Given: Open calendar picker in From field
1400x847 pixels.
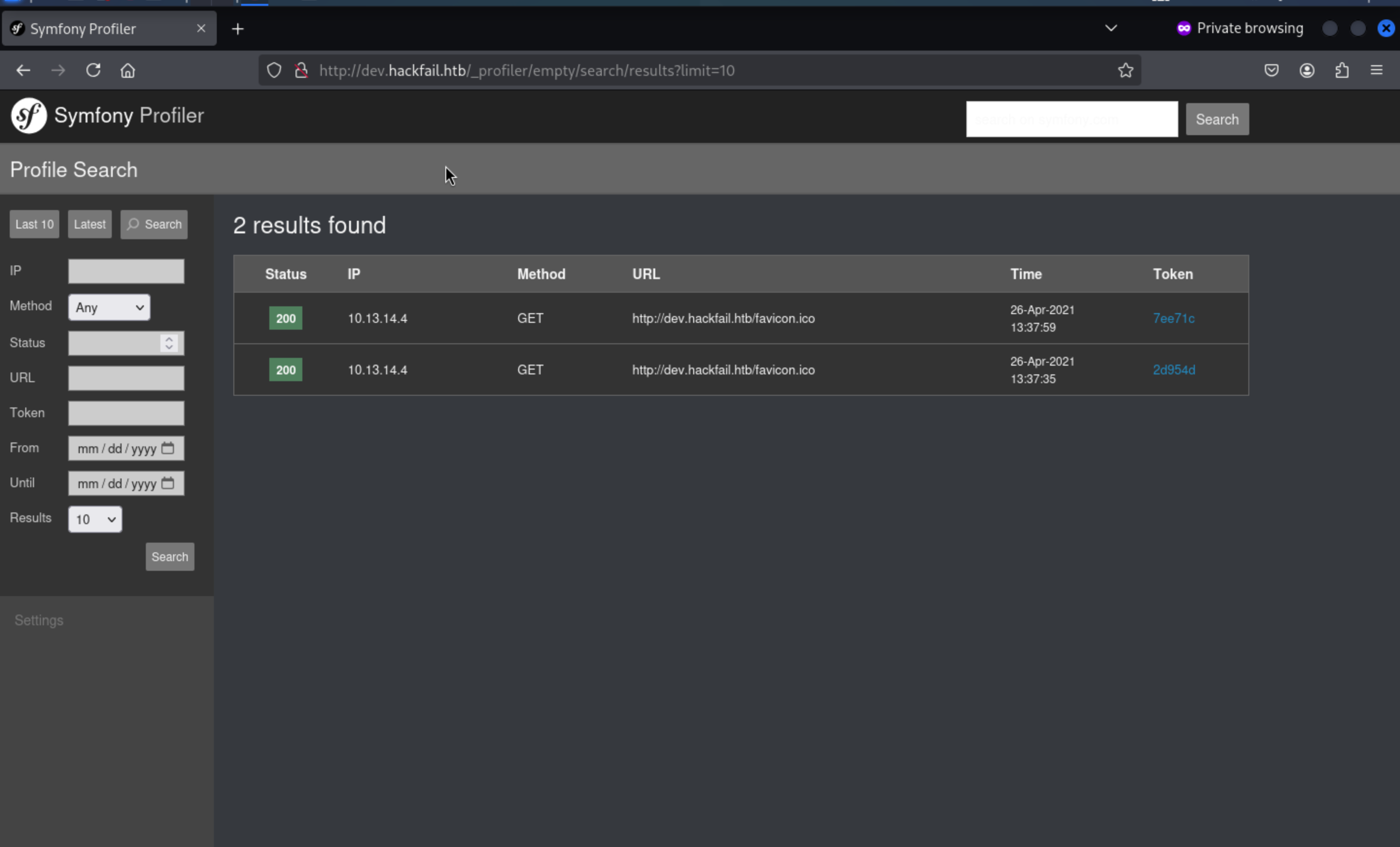Looking at the screenshot, I should tap(168, 448).
